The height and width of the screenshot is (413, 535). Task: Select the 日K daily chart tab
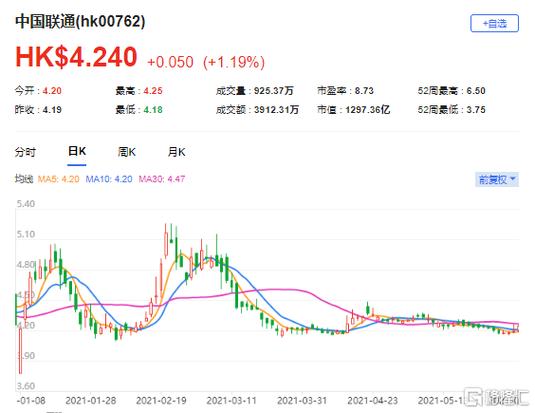coord(77,151)
